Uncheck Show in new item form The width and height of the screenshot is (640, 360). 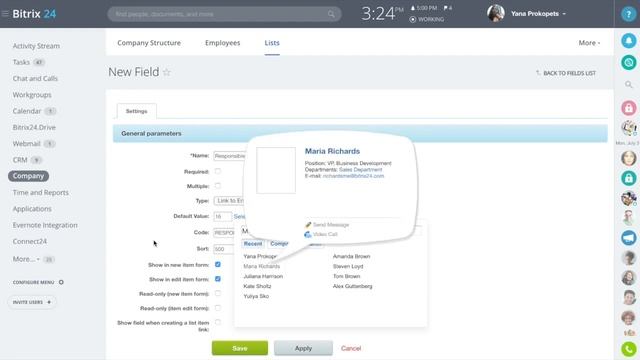point(218,264)
